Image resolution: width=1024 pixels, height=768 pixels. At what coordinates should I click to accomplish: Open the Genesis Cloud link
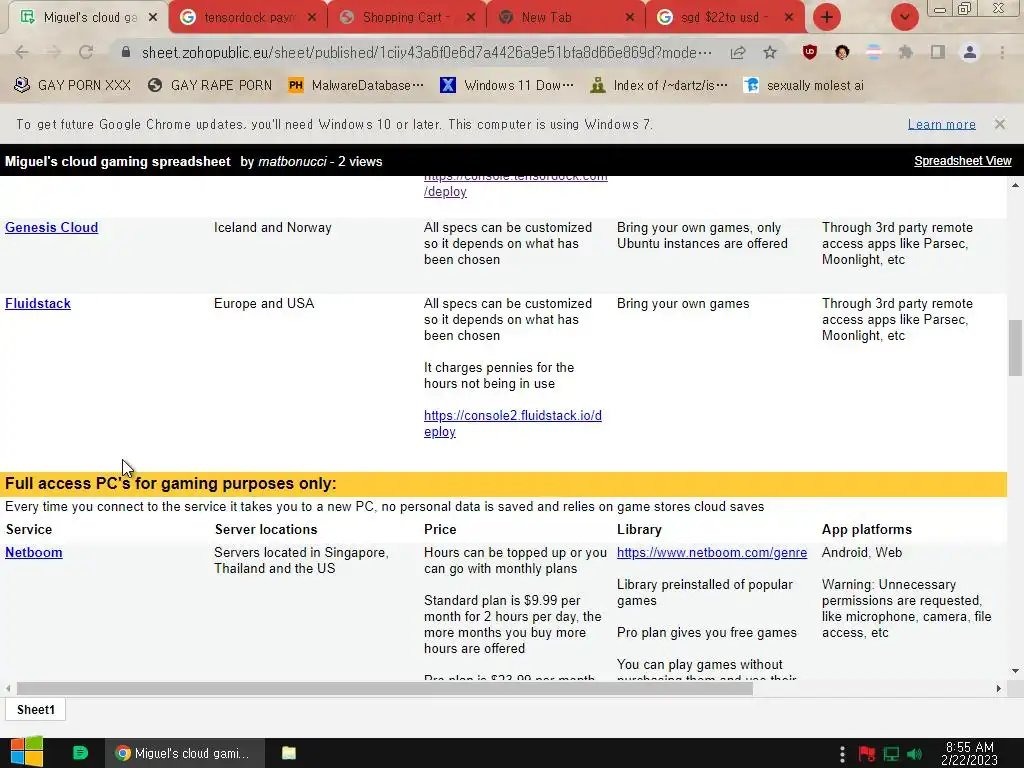(x=52, y=227)
